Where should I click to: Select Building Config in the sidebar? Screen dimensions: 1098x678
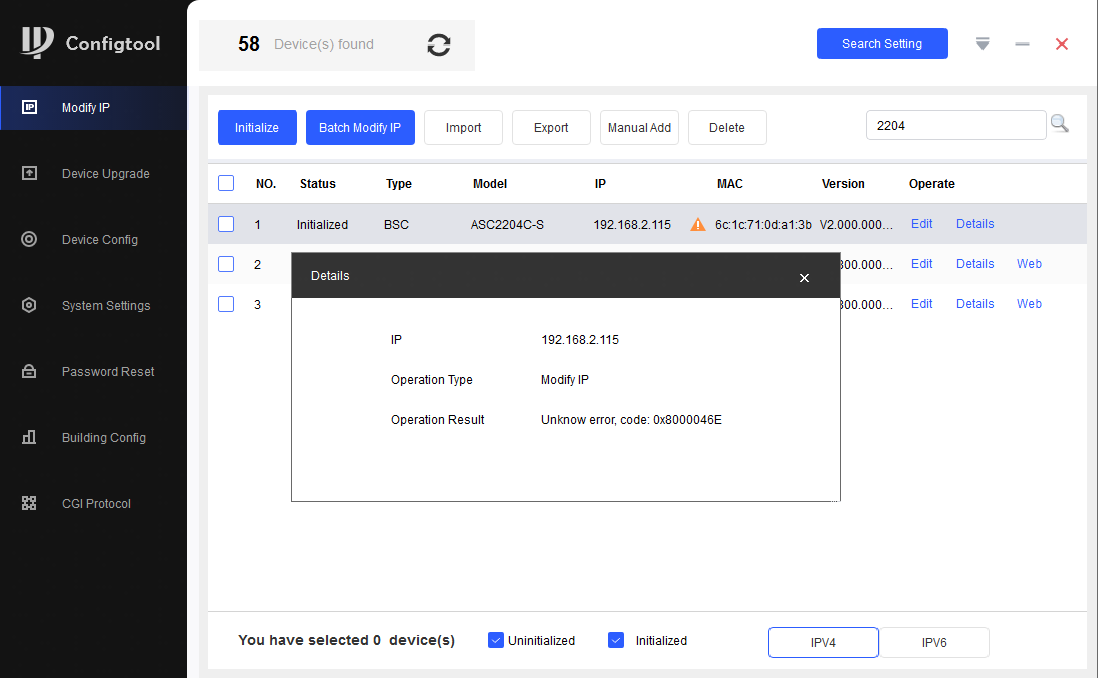[103, 438]
